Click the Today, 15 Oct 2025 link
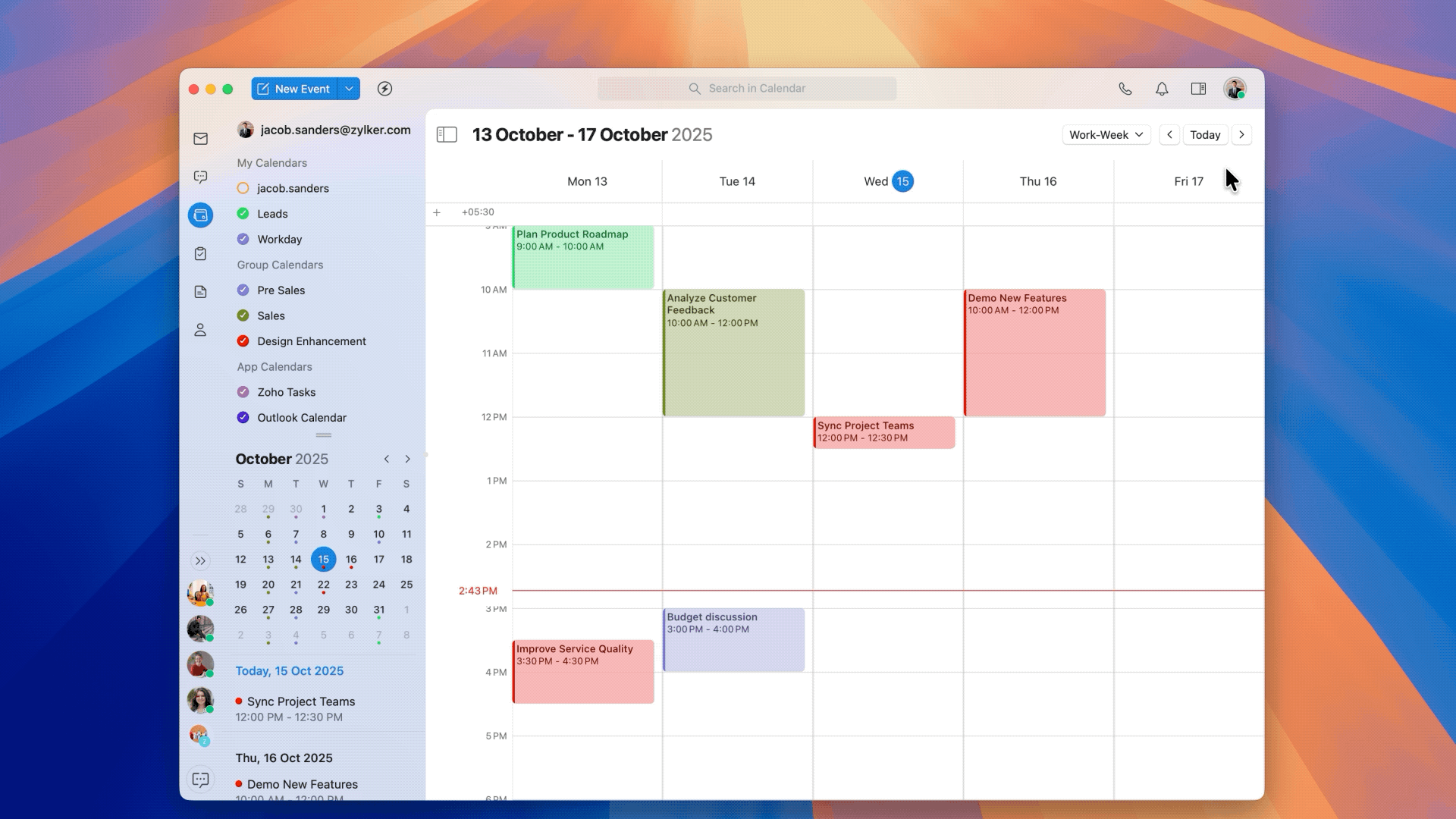Image resolution: width=1456 pixels, height=819 pixels. (x=289, y=671)
